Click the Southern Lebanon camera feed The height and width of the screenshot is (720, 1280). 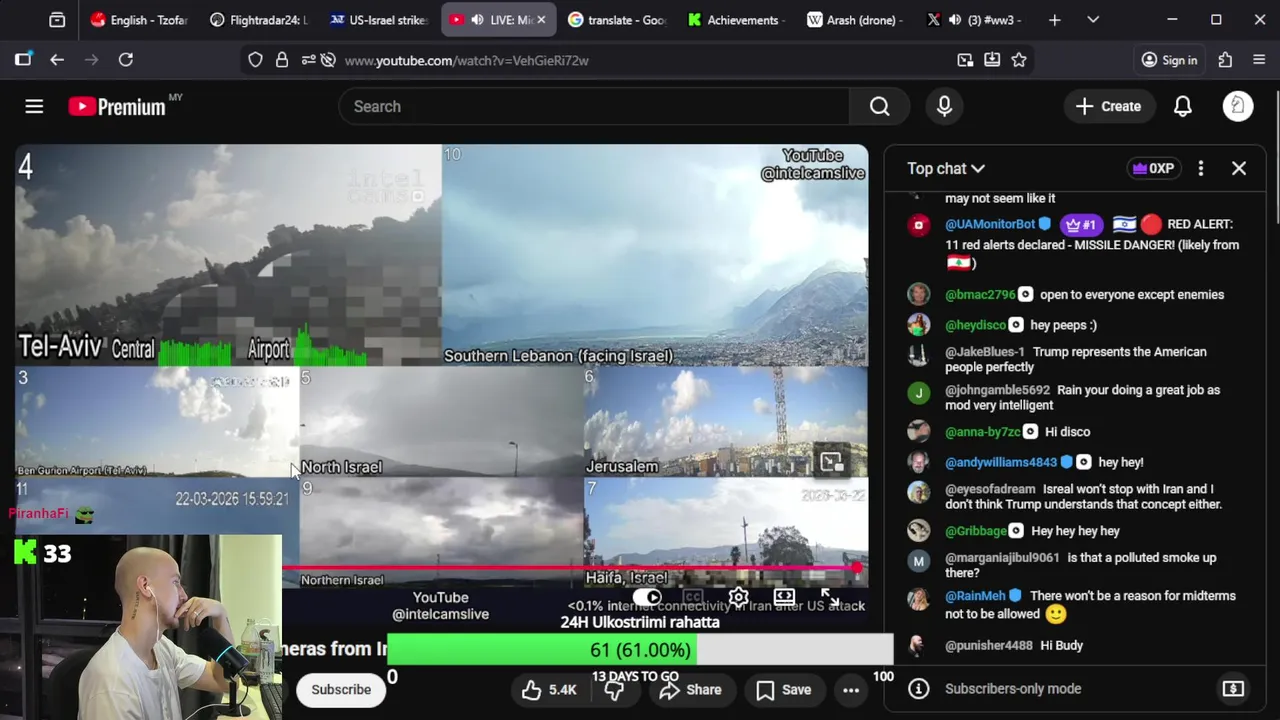tap(655, 255)
